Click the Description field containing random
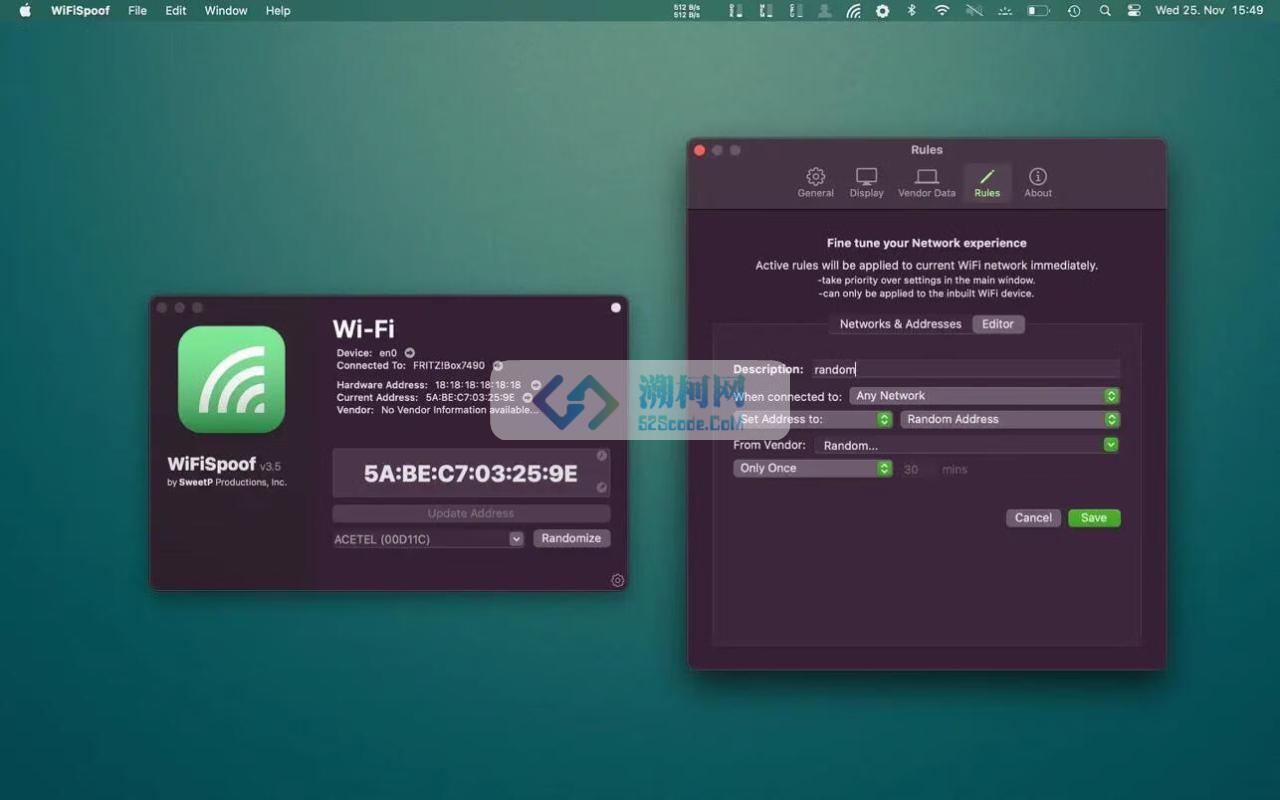1280x800 pixels. click(x=965, y=369)
